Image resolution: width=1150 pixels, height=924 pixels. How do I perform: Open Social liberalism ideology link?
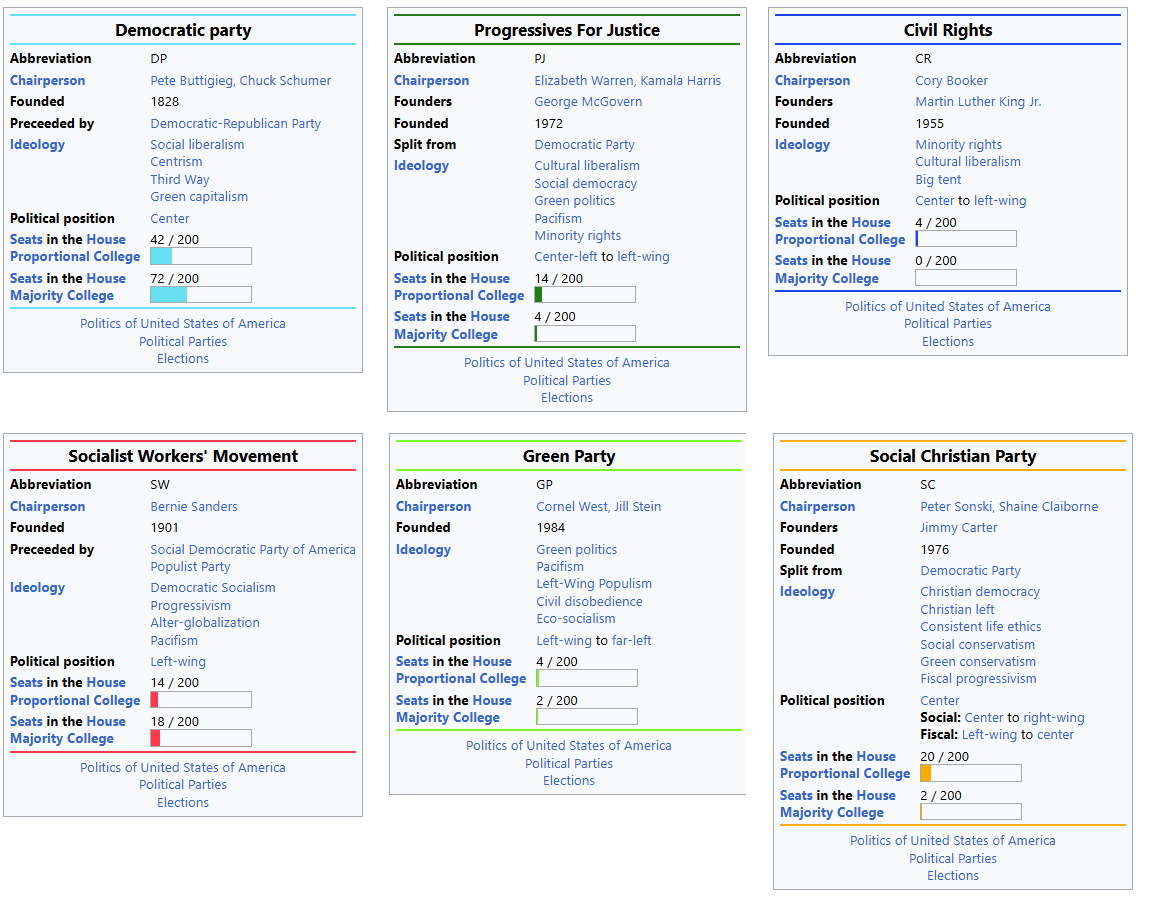pos(197,145)
